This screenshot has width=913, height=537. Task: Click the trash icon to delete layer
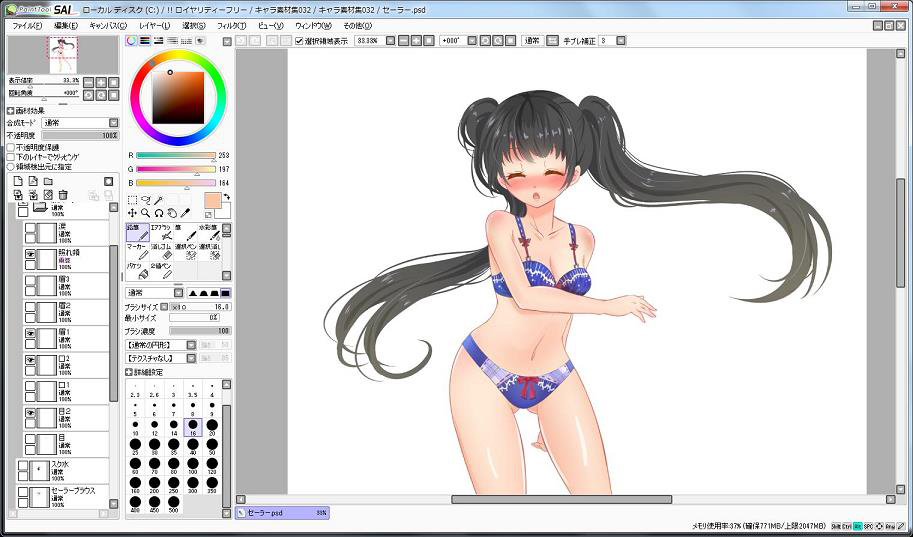(63, 195)
